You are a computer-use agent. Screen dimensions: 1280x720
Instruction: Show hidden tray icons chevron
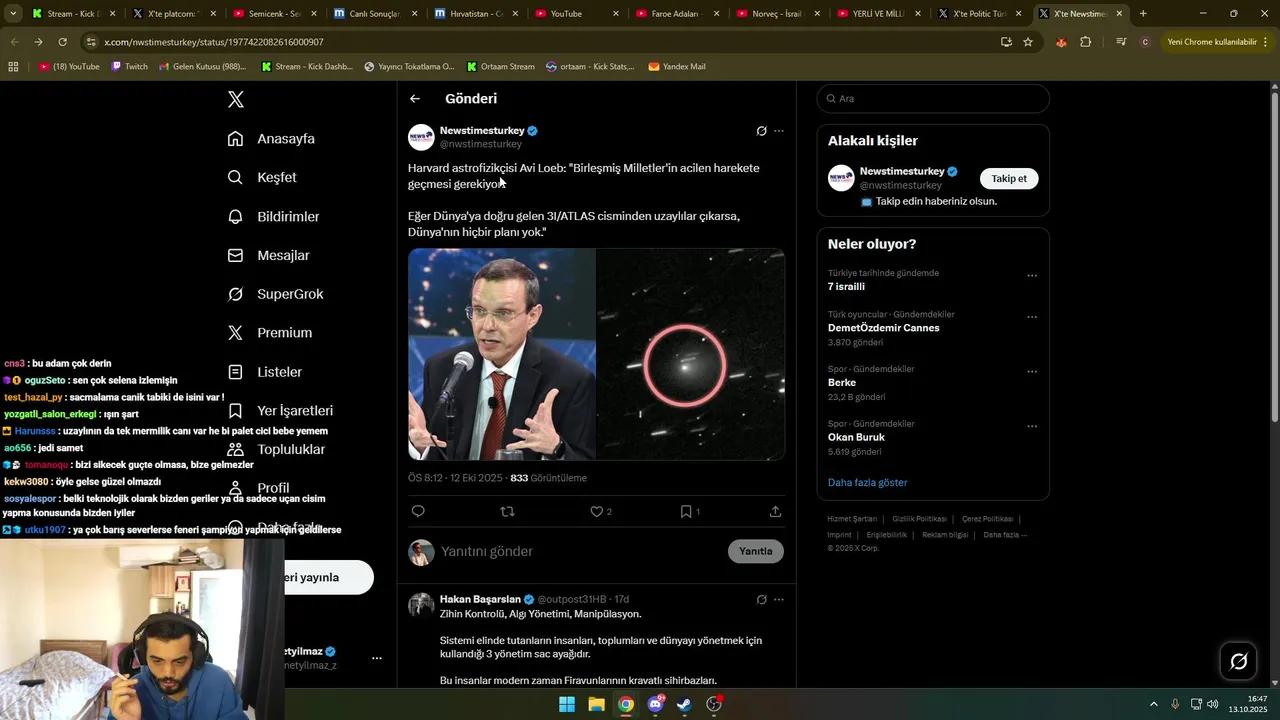(x=1153, y=704)
